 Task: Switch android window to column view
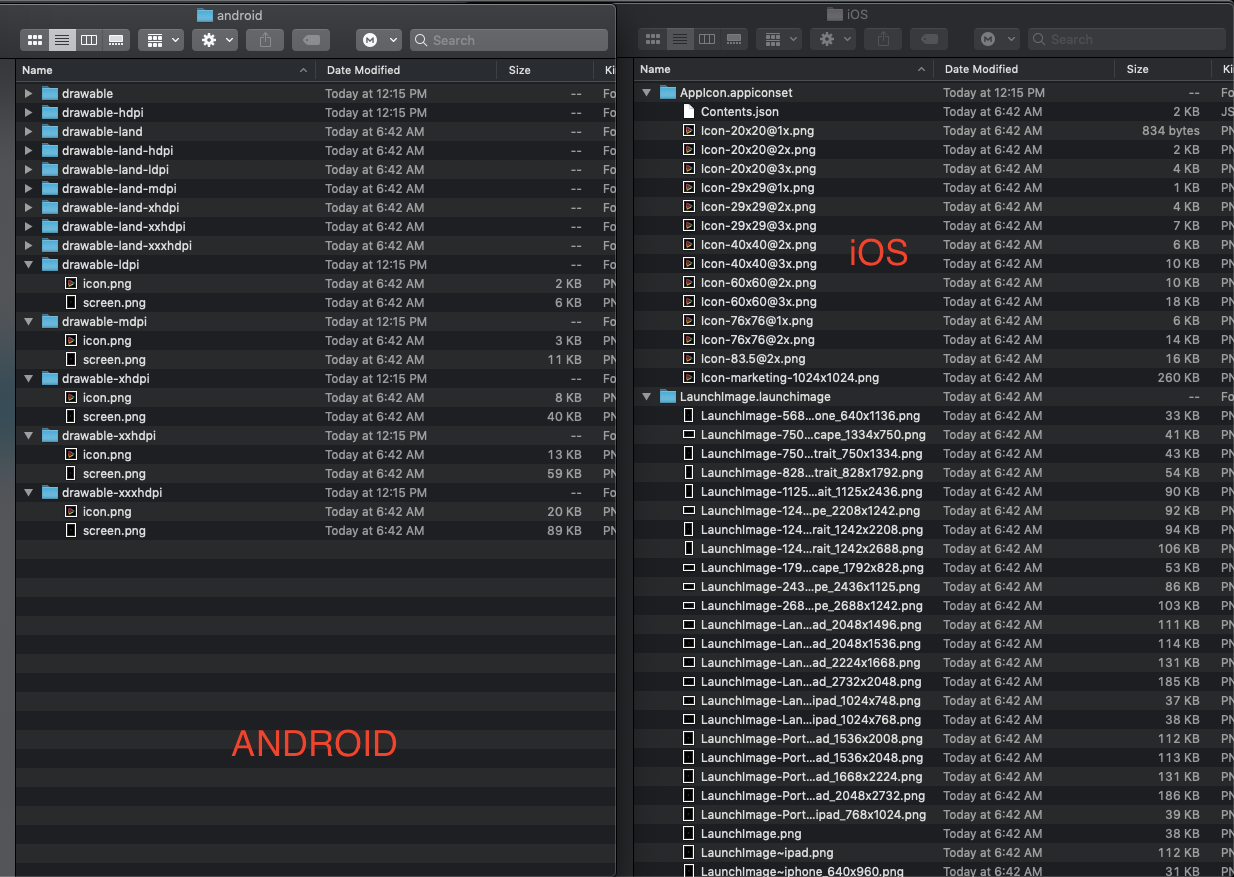point(89,40)
